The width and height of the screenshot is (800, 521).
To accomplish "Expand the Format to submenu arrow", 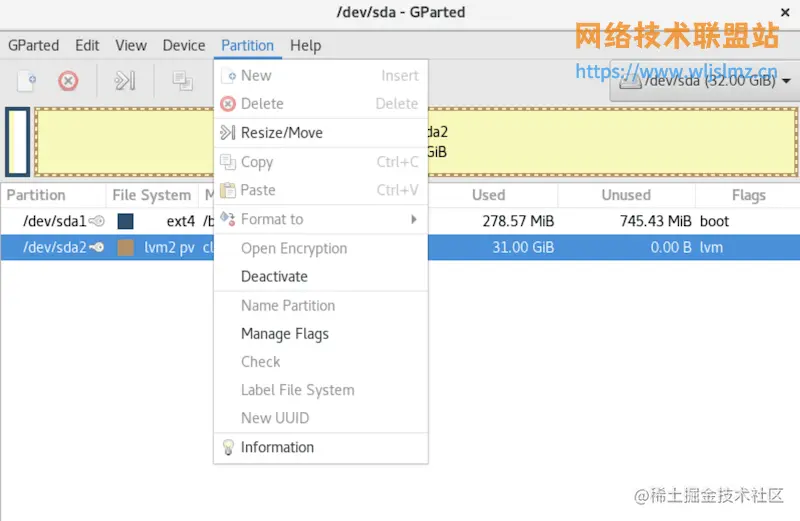I will 413,219.
